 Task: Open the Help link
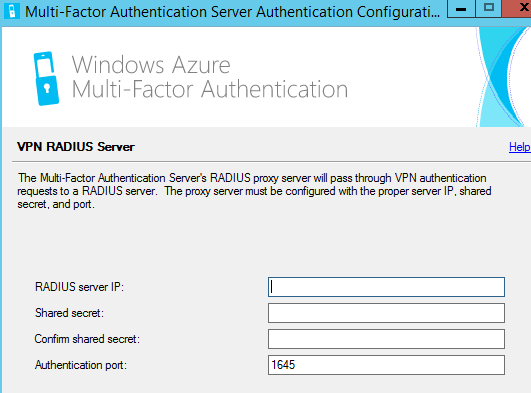520,147
